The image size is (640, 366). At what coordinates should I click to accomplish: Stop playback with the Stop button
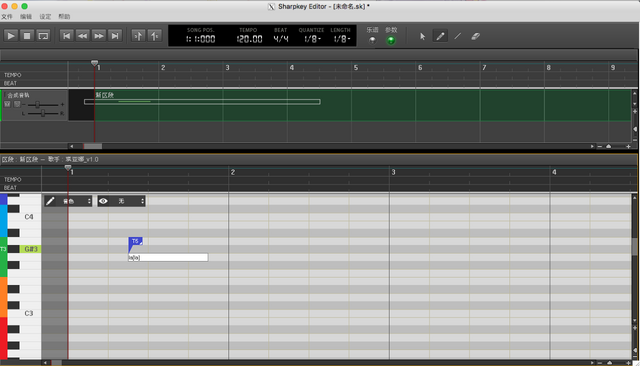pos(27,36)
